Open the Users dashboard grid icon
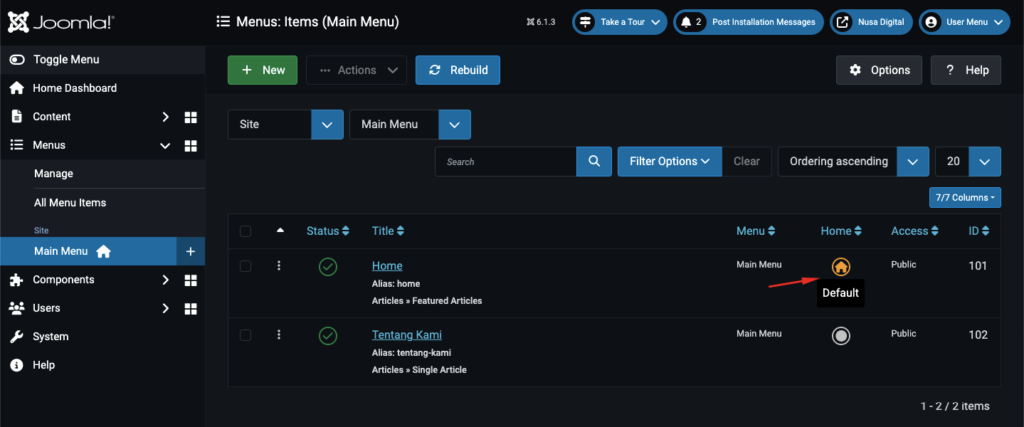This screenshot has height=427, width=1024. [x=191, y=308]
